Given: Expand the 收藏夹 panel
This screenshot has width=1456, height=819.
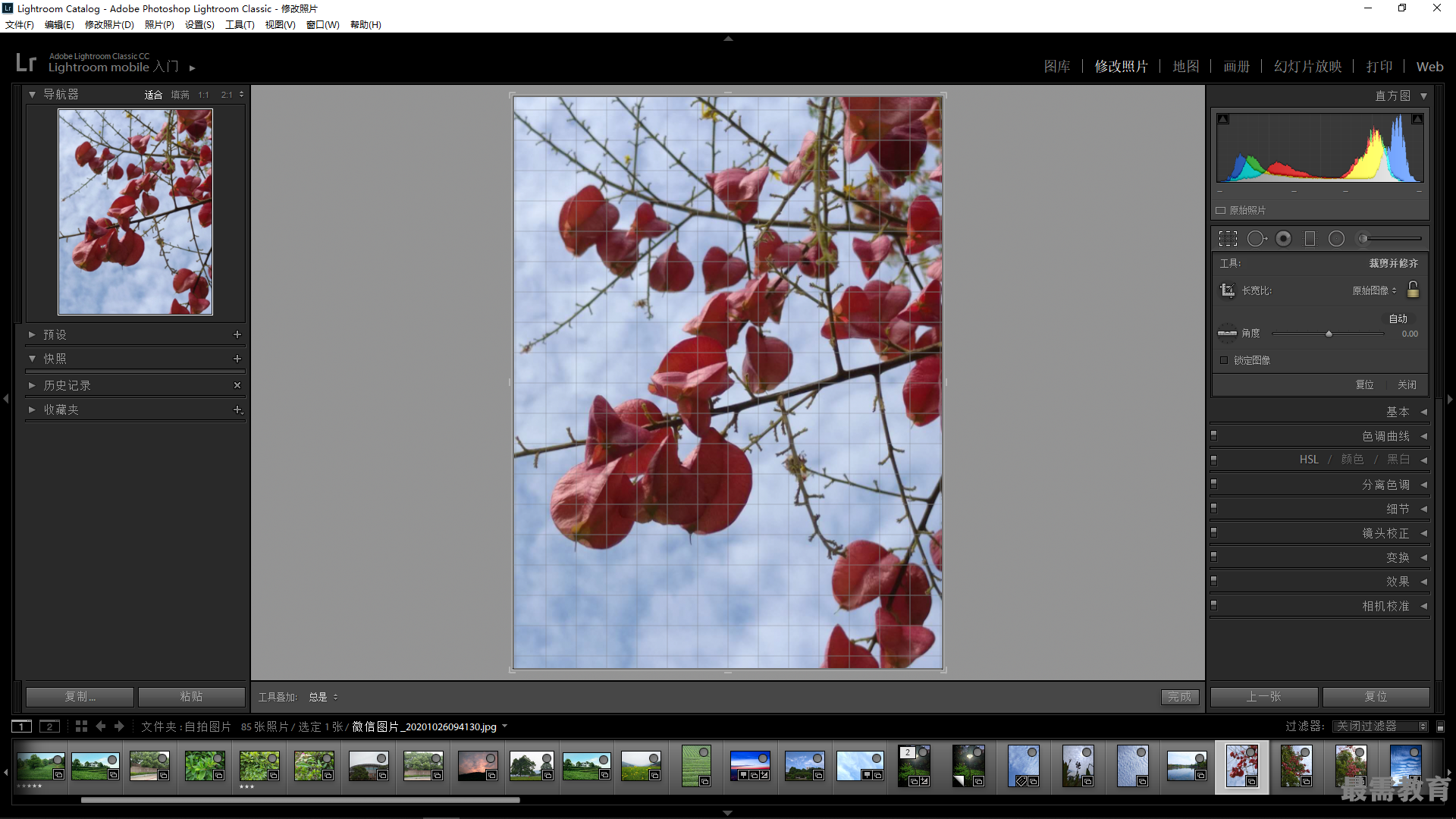Looking at the screenshot, I should pyautogui.click(x=32, y=409).
